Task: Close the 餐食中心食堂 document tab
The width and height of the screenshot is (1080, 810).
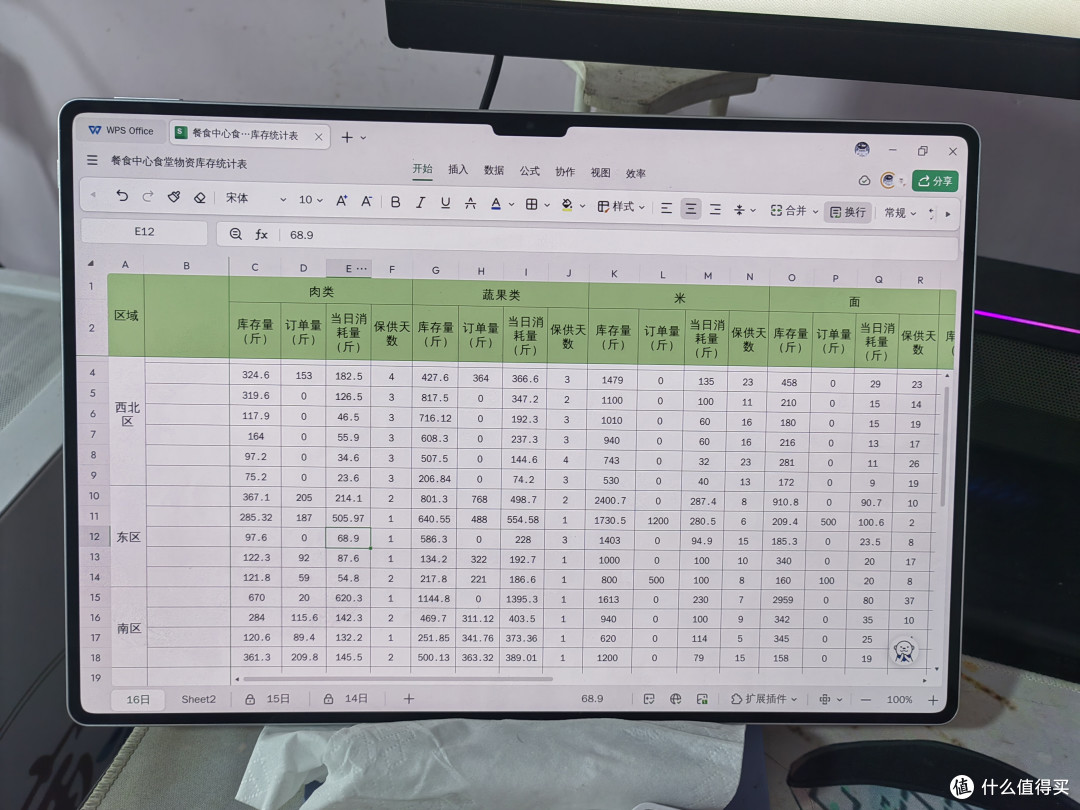Action: click(318, 136)
